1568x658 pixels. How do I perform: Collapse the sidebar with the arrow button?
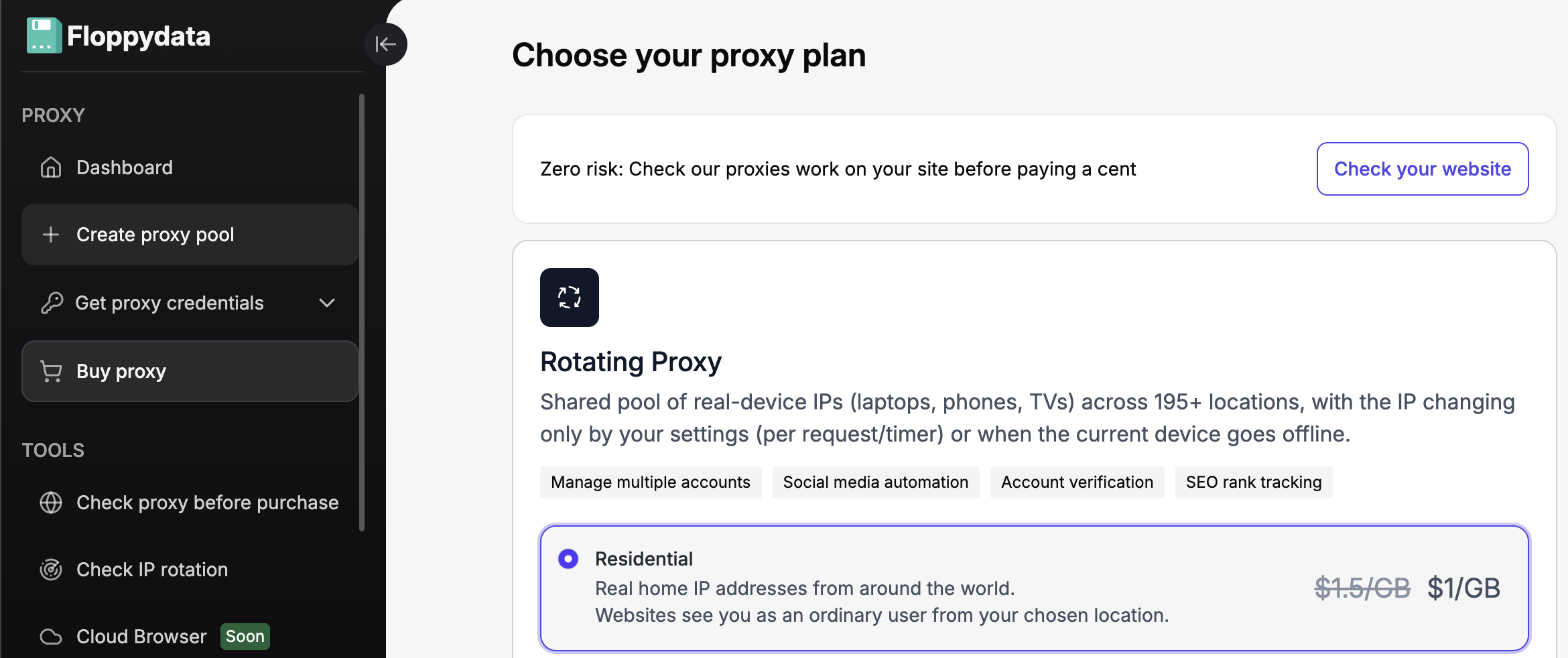click(x=385, y=44)
